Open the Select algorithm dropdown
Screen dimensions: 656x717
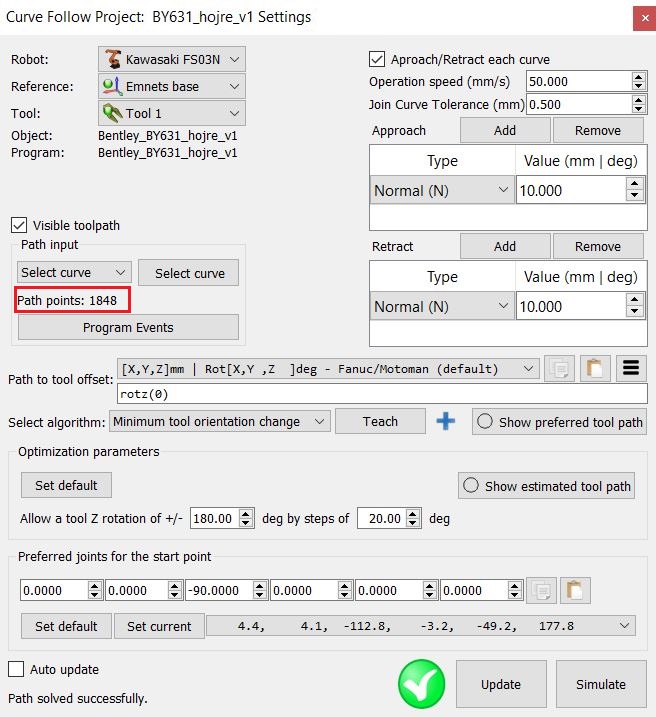219,421
